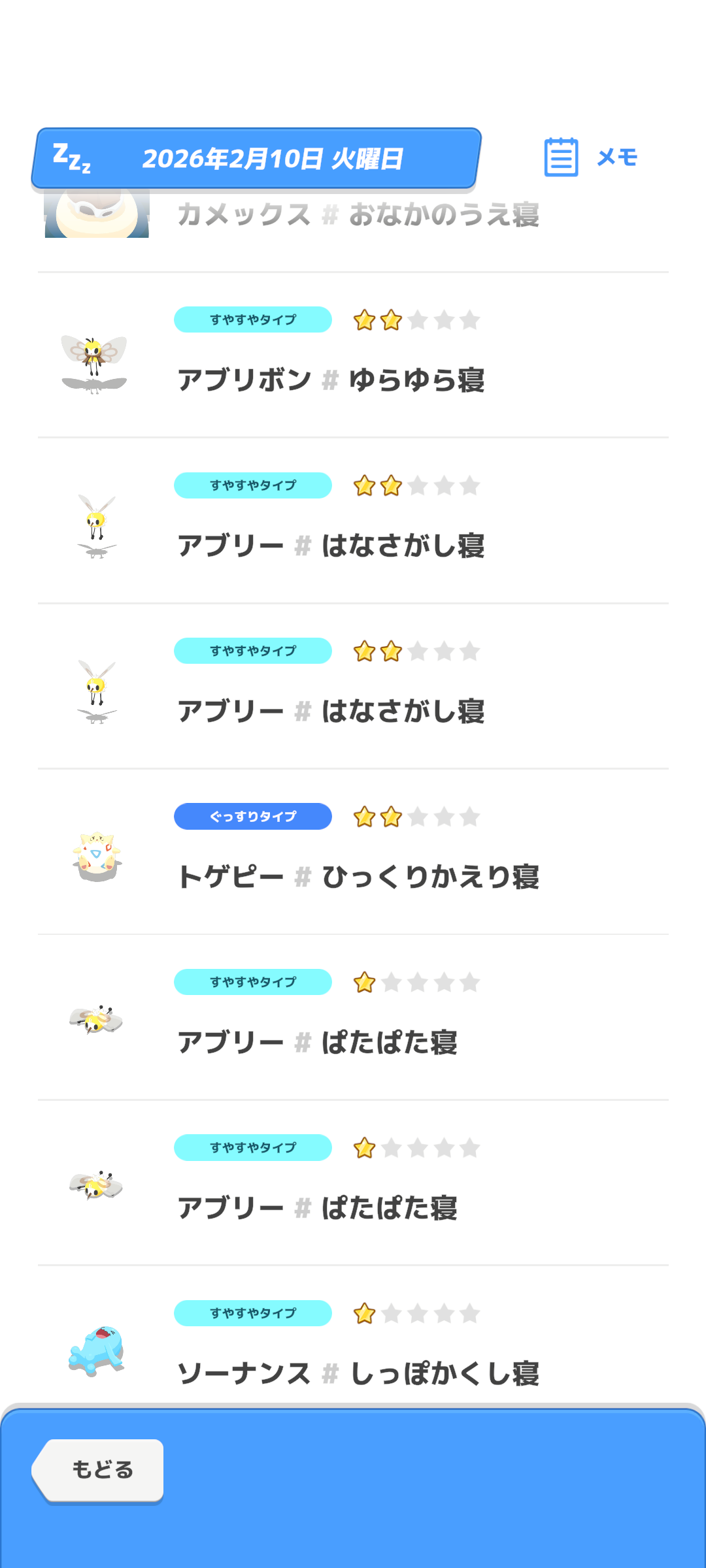Select the 2026年2月10日 火曜日 date banner
The width and height of the screenshot is (706, 1568).
coord(273,159)
